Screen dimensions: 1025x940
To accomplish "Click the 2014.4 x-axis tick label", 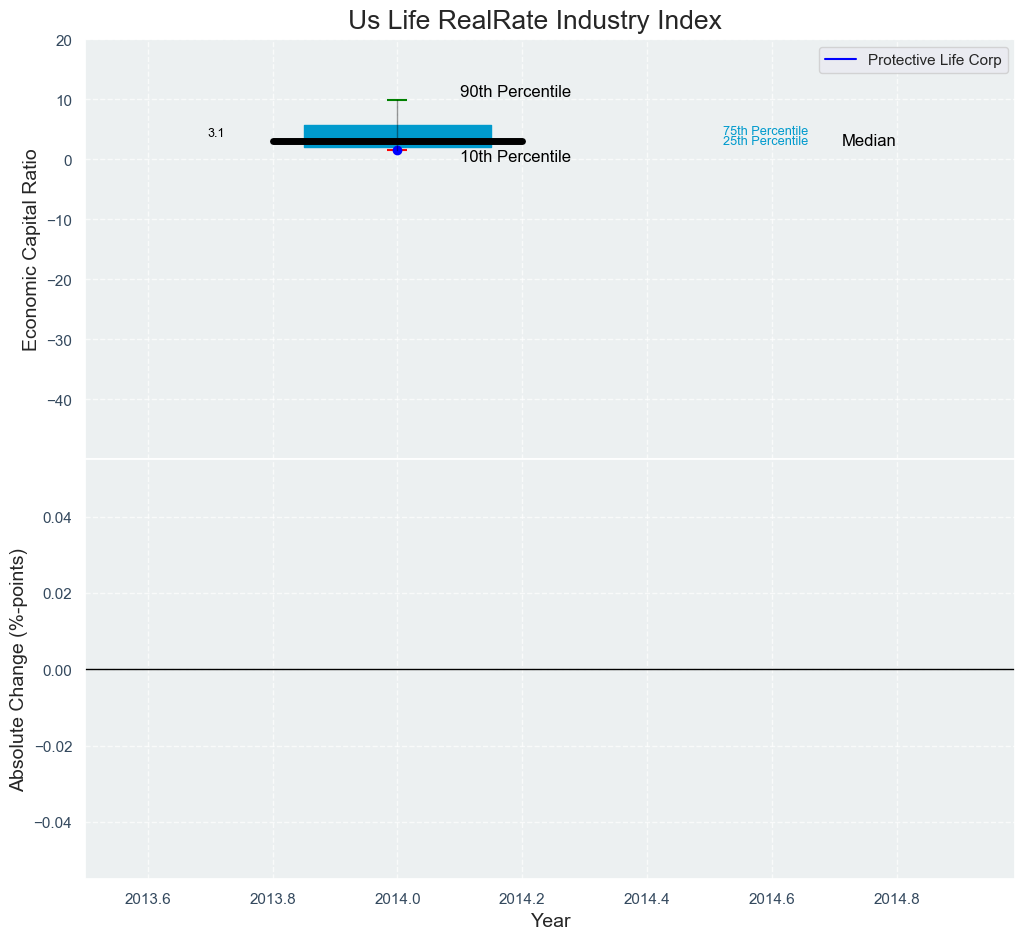I will [x=646, y=898].
